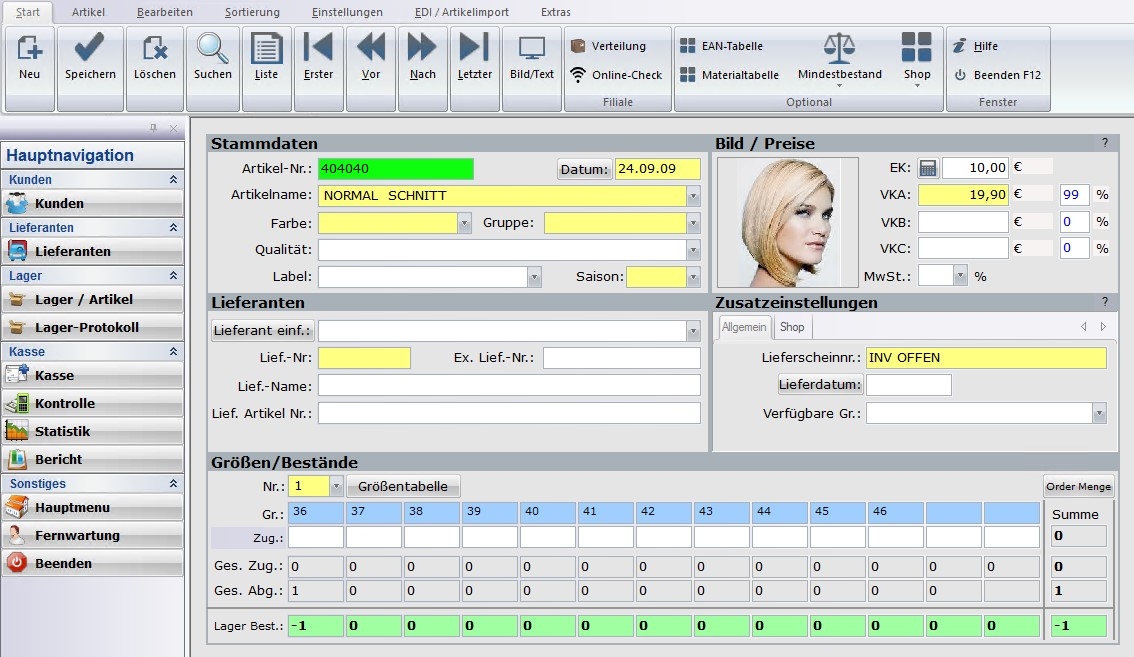This screenshot has height=657, width=1134.
Task: Run the Online-Check wifi tool
Action: pyautogui.click(x=616, y=75)
